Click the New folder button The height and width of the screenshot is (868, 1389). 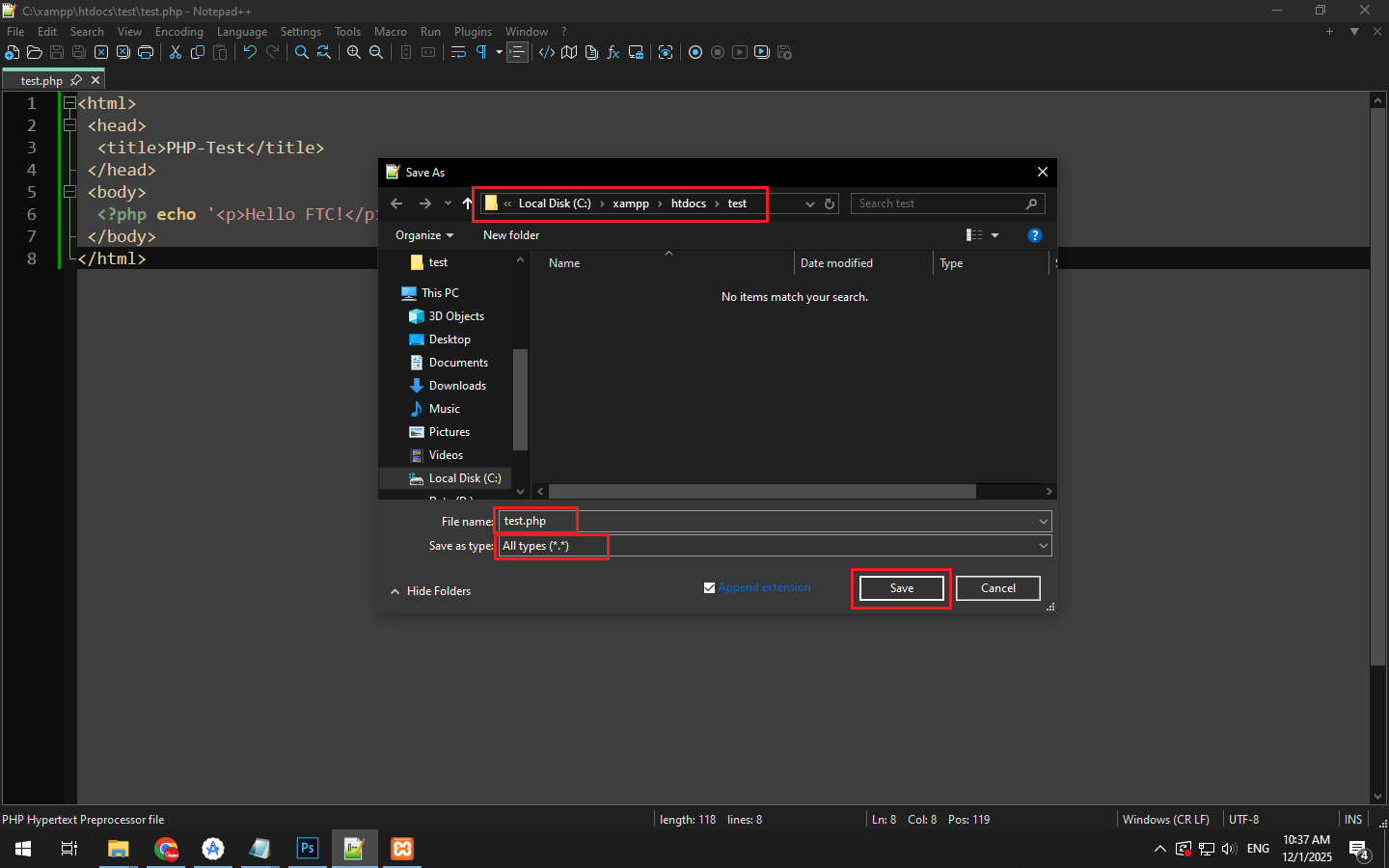(x=511, y=235)
